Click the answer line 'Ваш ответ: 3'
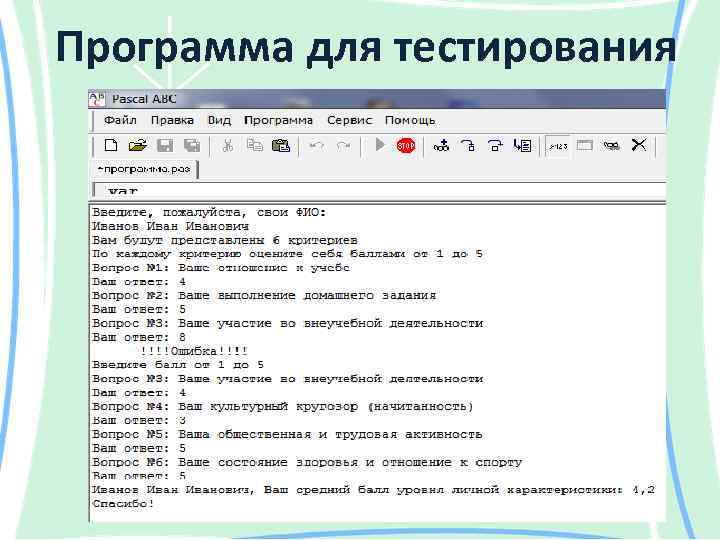Screen dimensions: 720x540 tap(139, 421)
